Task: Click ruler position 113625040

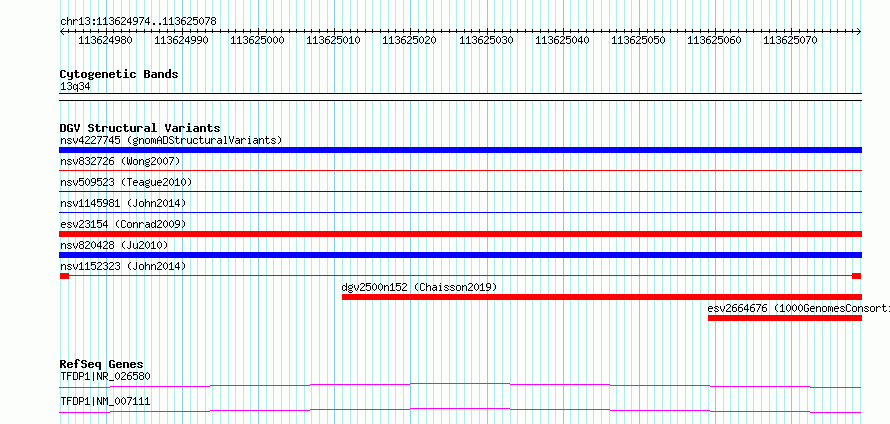Action: pos(562,40)
